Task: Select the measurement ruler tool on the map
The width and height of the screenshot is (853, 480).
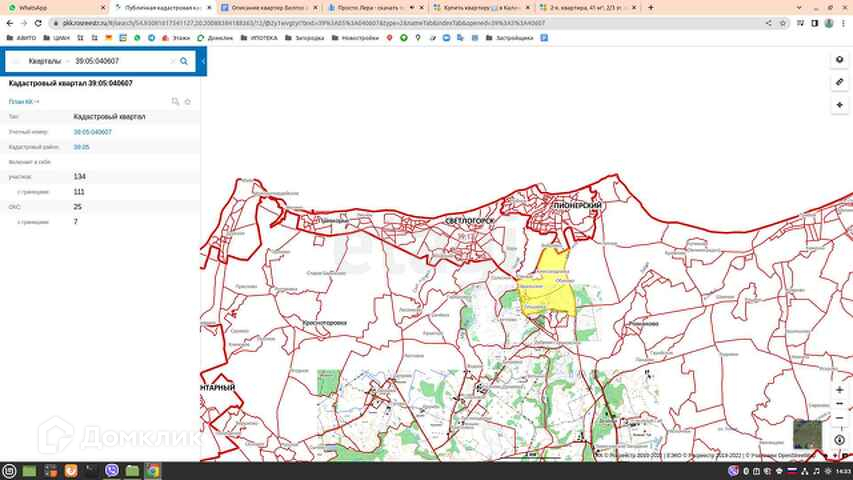Action: click(x=839, y=82)
